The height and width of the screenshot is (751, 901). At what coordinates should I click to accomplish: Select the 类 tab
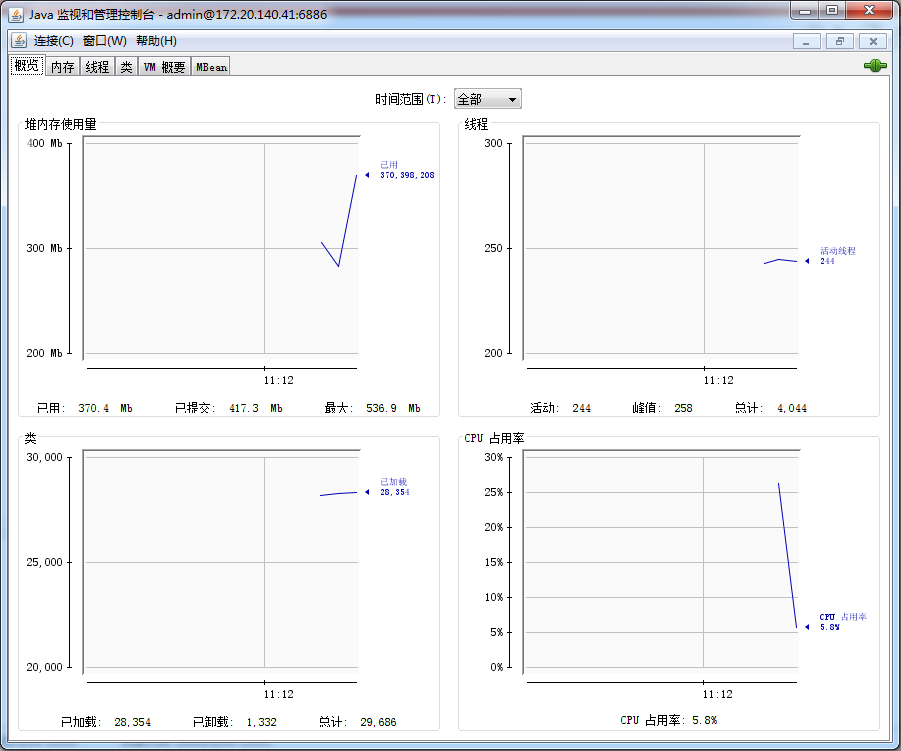(126, 67)
